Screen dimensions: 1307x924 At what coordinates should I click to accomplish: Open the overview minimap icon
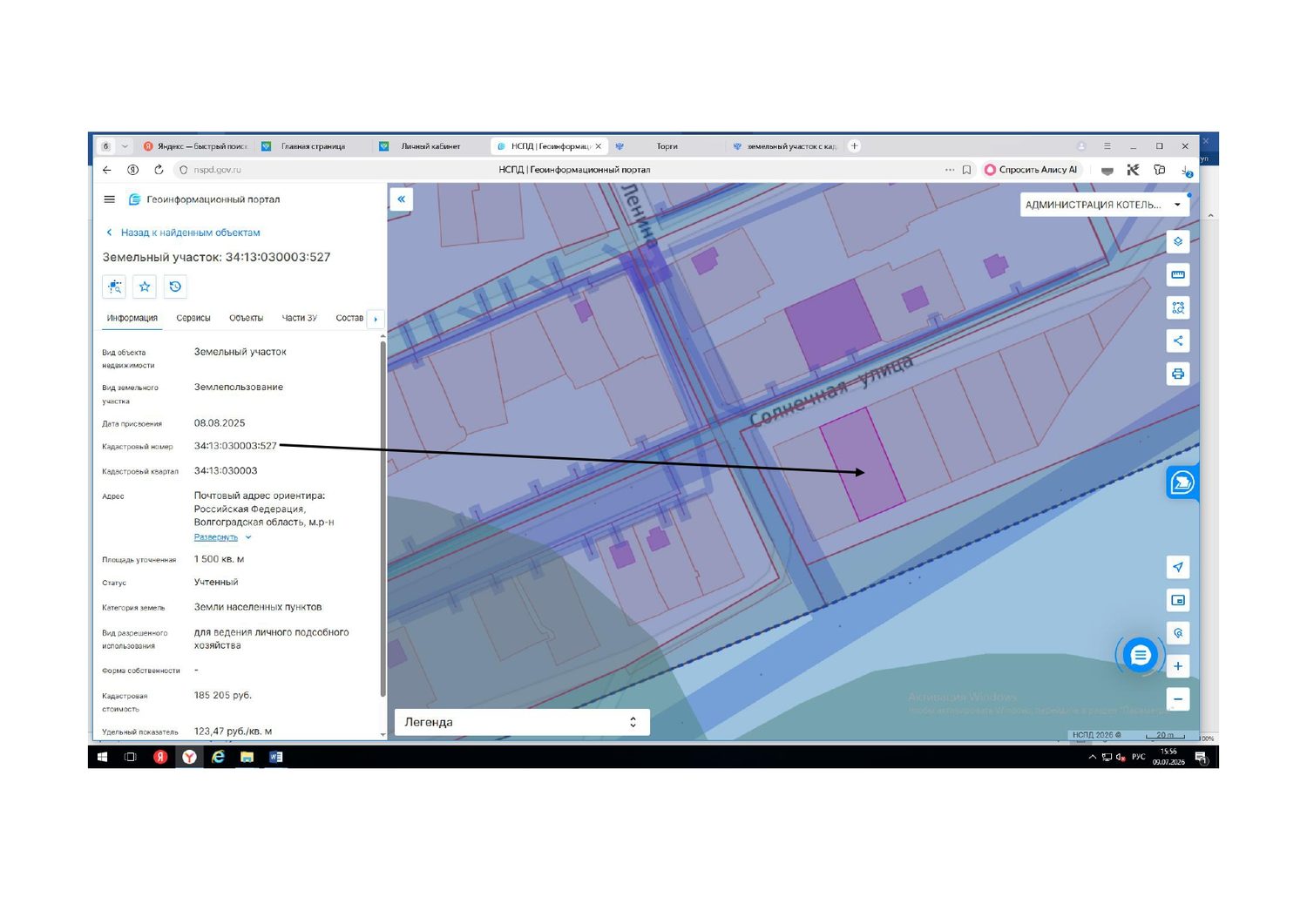click(x=1178, y=600)
